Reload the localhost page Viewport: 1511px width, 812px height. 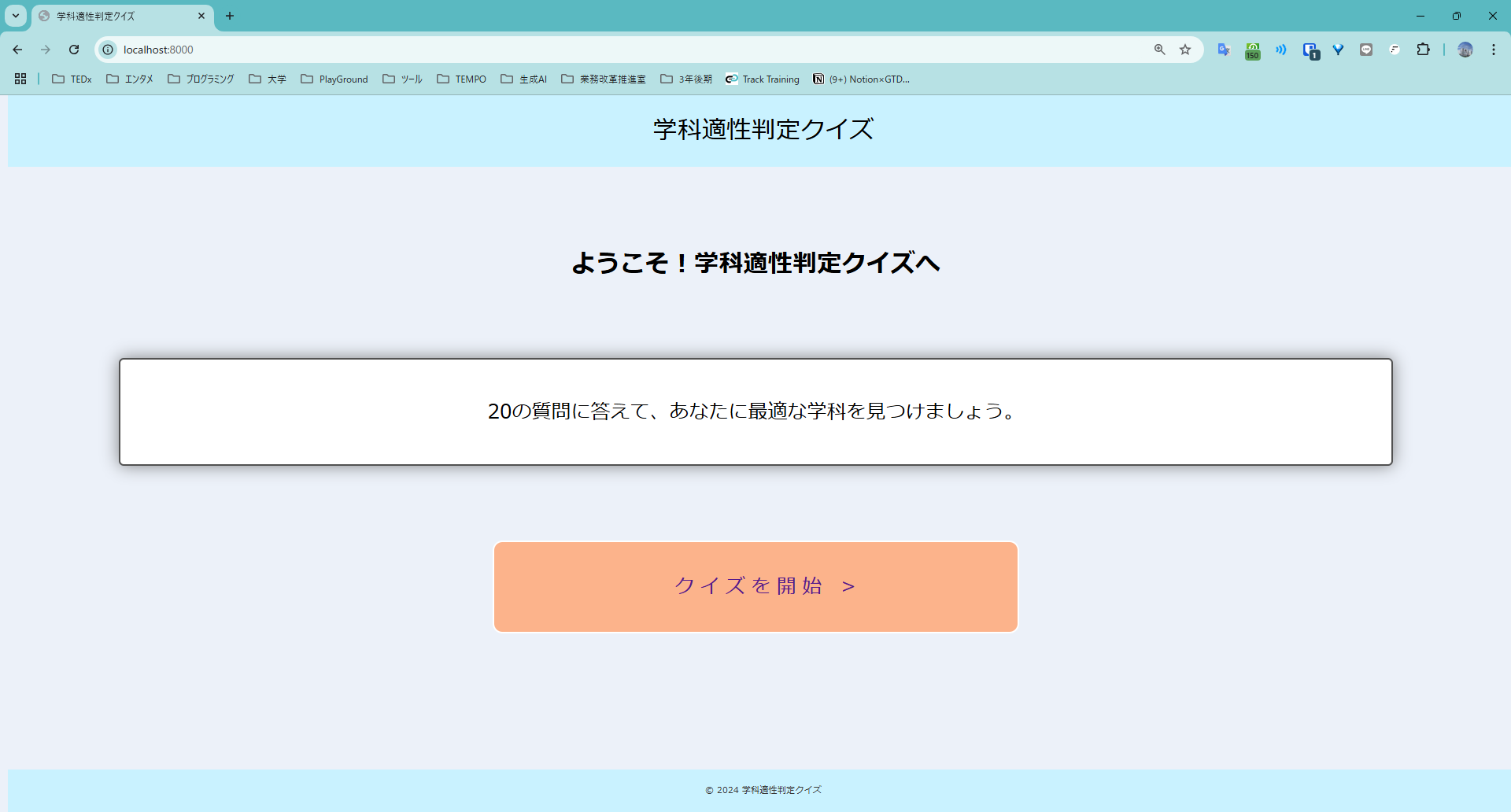click(x=73, y=49)
